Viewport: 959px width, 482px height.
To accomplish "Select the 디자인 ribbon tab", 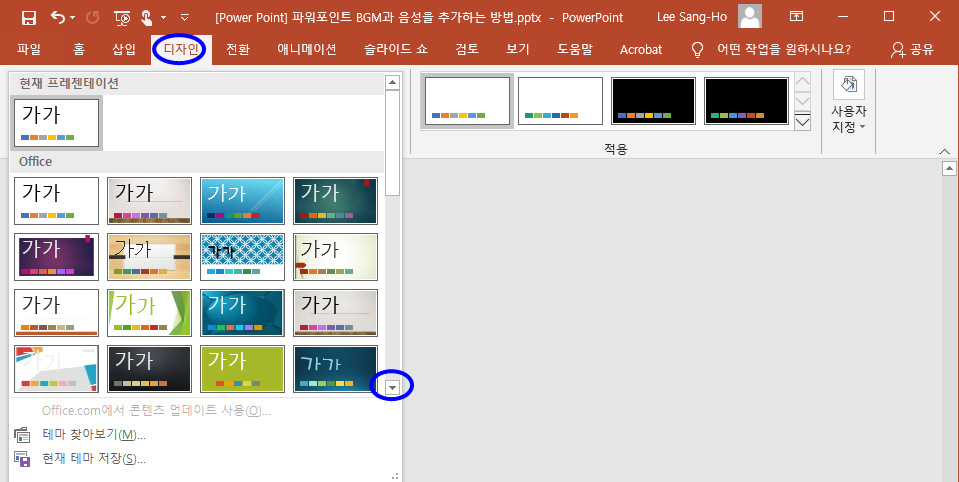I will coord(181,50).
